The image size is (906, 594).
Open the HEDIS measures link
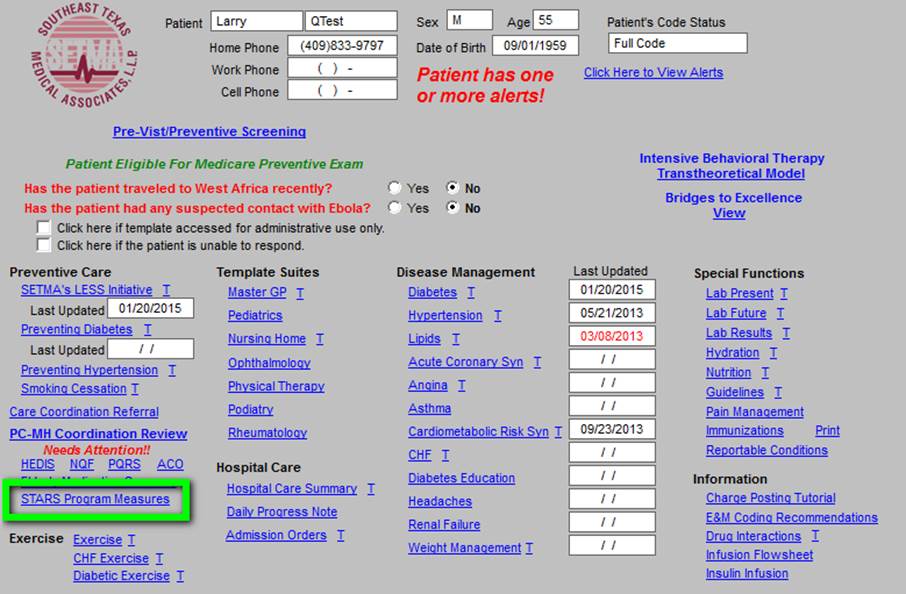[x=38, y=465]
